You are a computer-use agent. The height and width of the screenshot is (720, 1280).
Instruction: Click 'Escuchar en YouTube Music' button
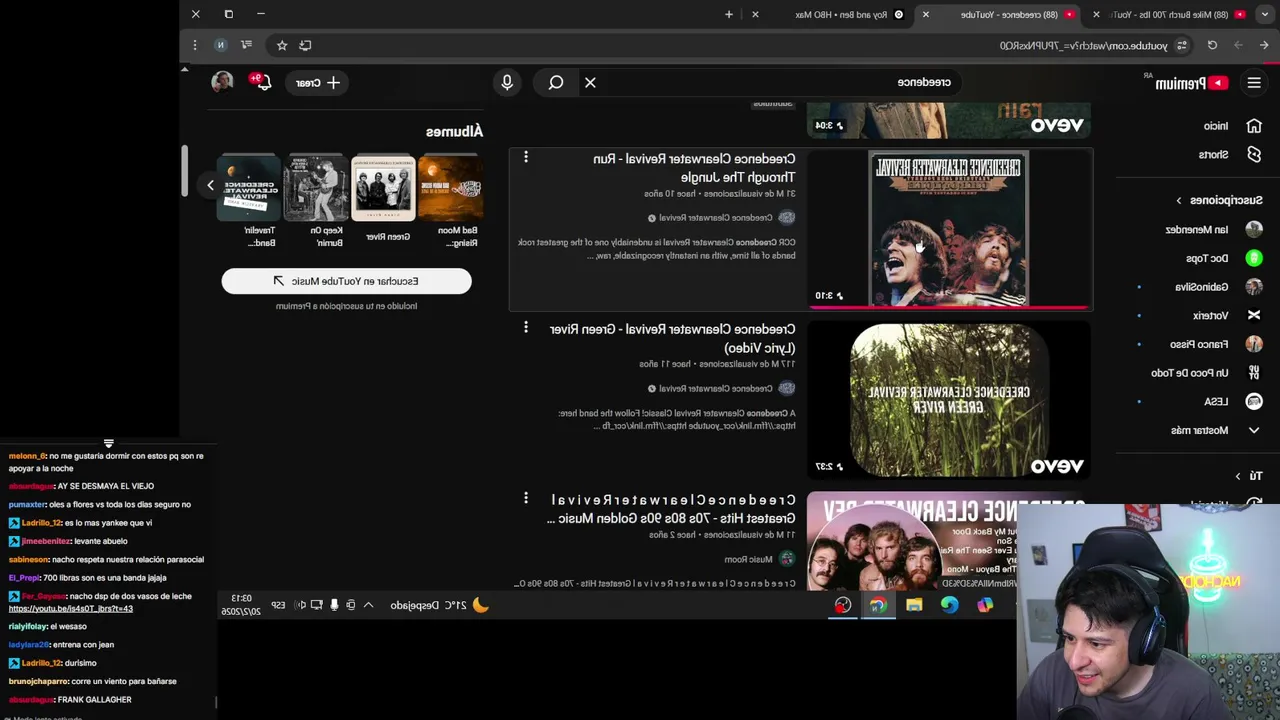point(346,281)
